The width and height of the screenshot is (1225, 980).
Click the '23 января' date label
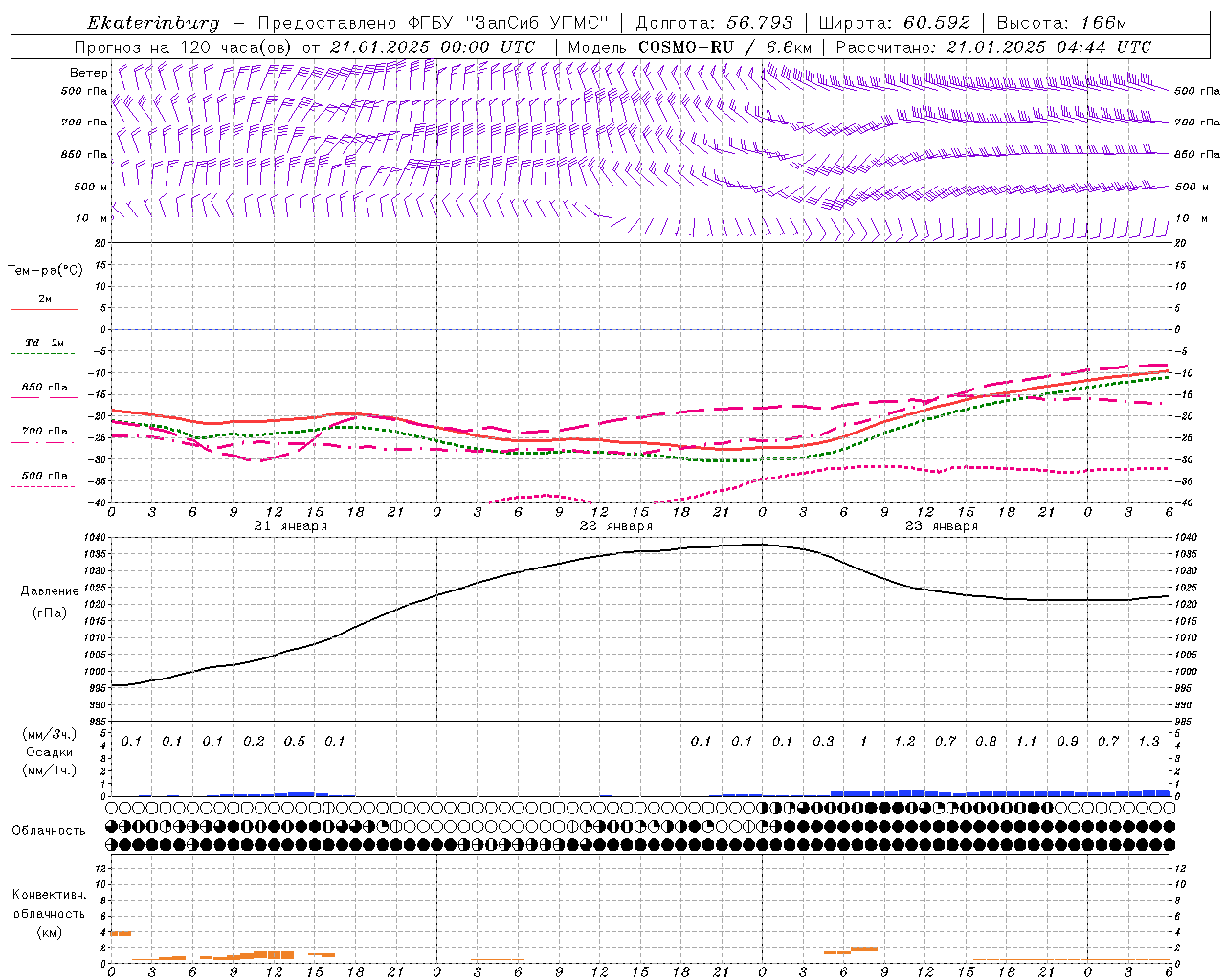tap(941, 526)
